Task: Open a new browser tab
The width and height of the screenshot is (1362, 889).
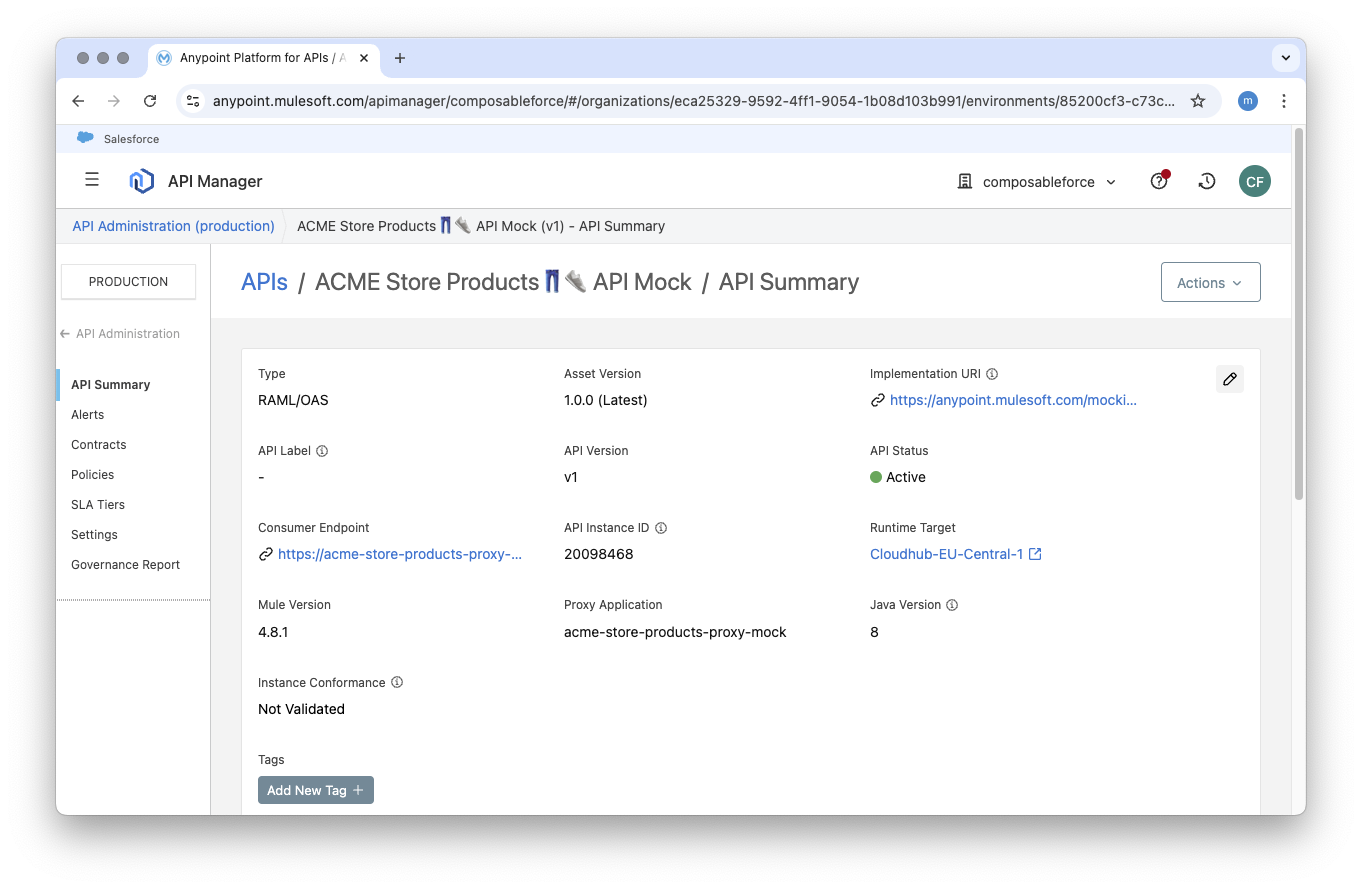Action: (400, 58)
